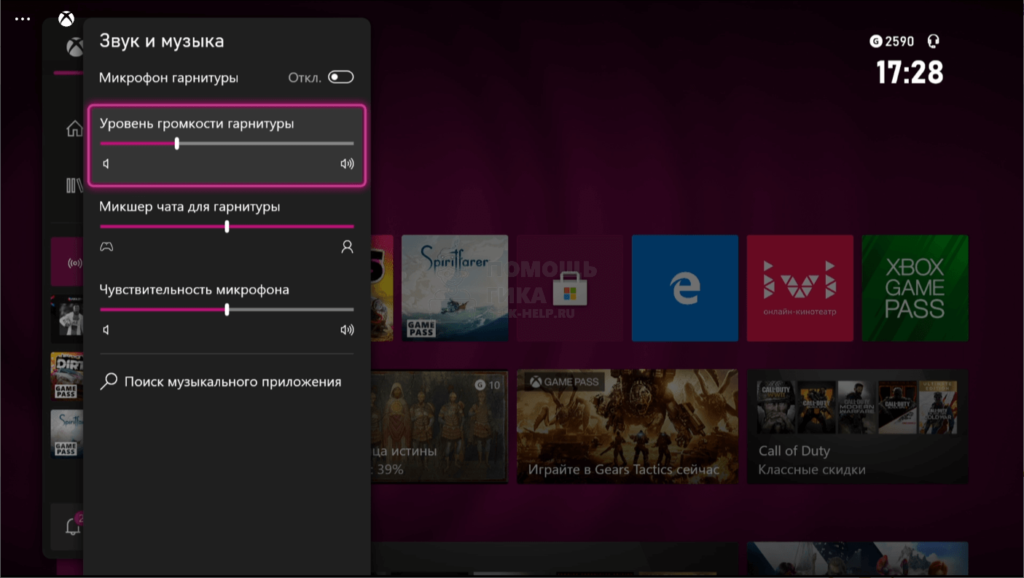Toggle the headset microphone switch

pos(340,77)
